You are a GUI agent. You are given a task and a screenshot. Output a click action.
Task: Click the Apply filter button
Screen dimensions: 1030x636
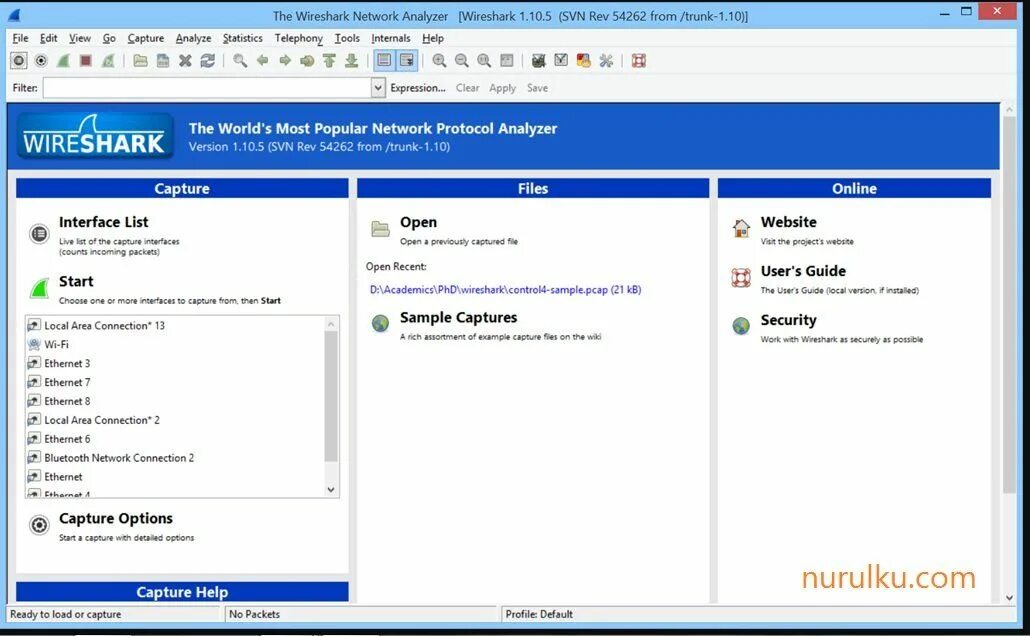pyautogui.click(x=503, y=87)
